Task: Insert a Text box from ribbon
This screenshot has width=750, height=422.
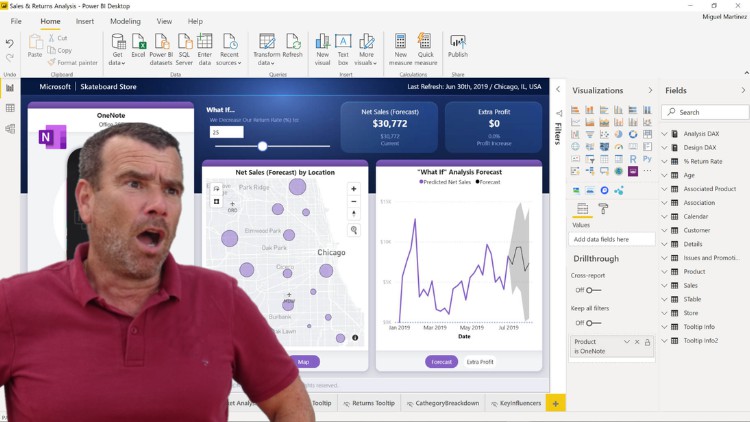Action: [343, 42]
